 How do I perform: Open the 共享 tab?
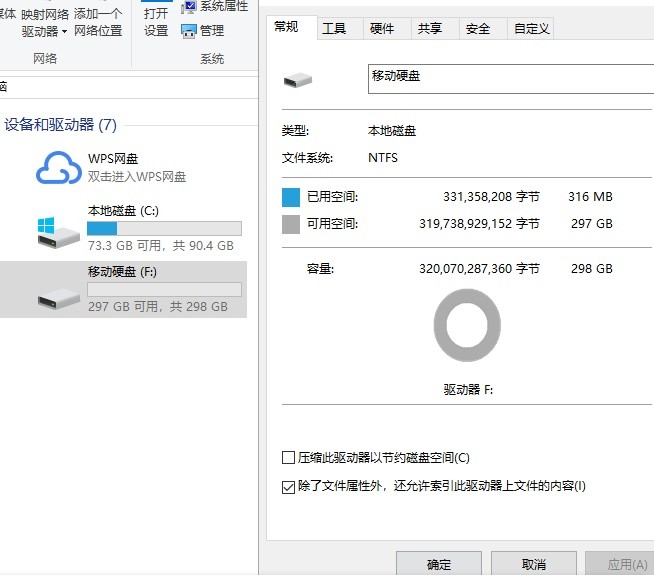coord(435,28)
